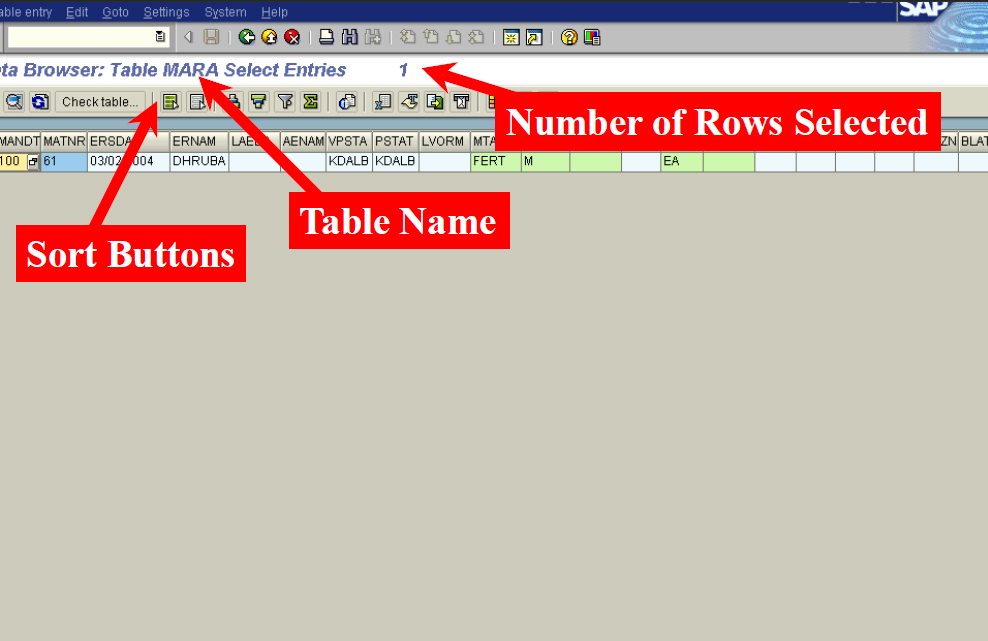
Task: Click the Refresh icon beside the Details icon
Action: 40,101
